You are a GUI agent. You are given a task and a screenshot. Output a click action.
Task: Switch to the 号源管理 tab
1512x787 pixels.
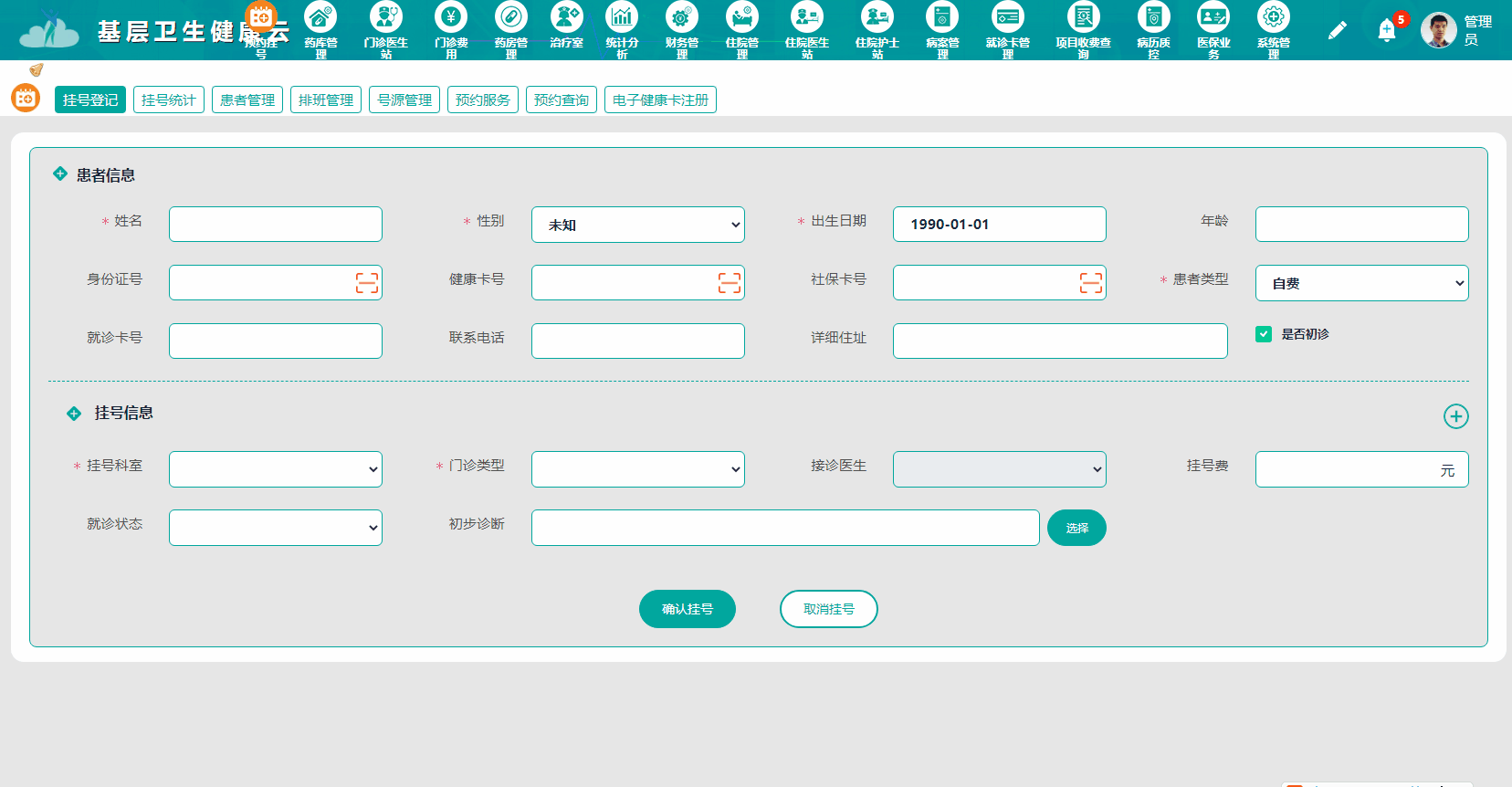click(x=404, y=100)
